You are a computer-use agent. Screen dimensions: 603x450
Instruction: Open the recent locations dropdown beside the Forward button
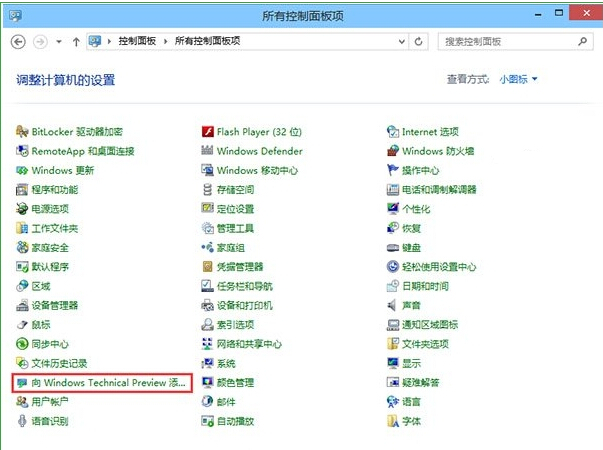coord(59,41)
